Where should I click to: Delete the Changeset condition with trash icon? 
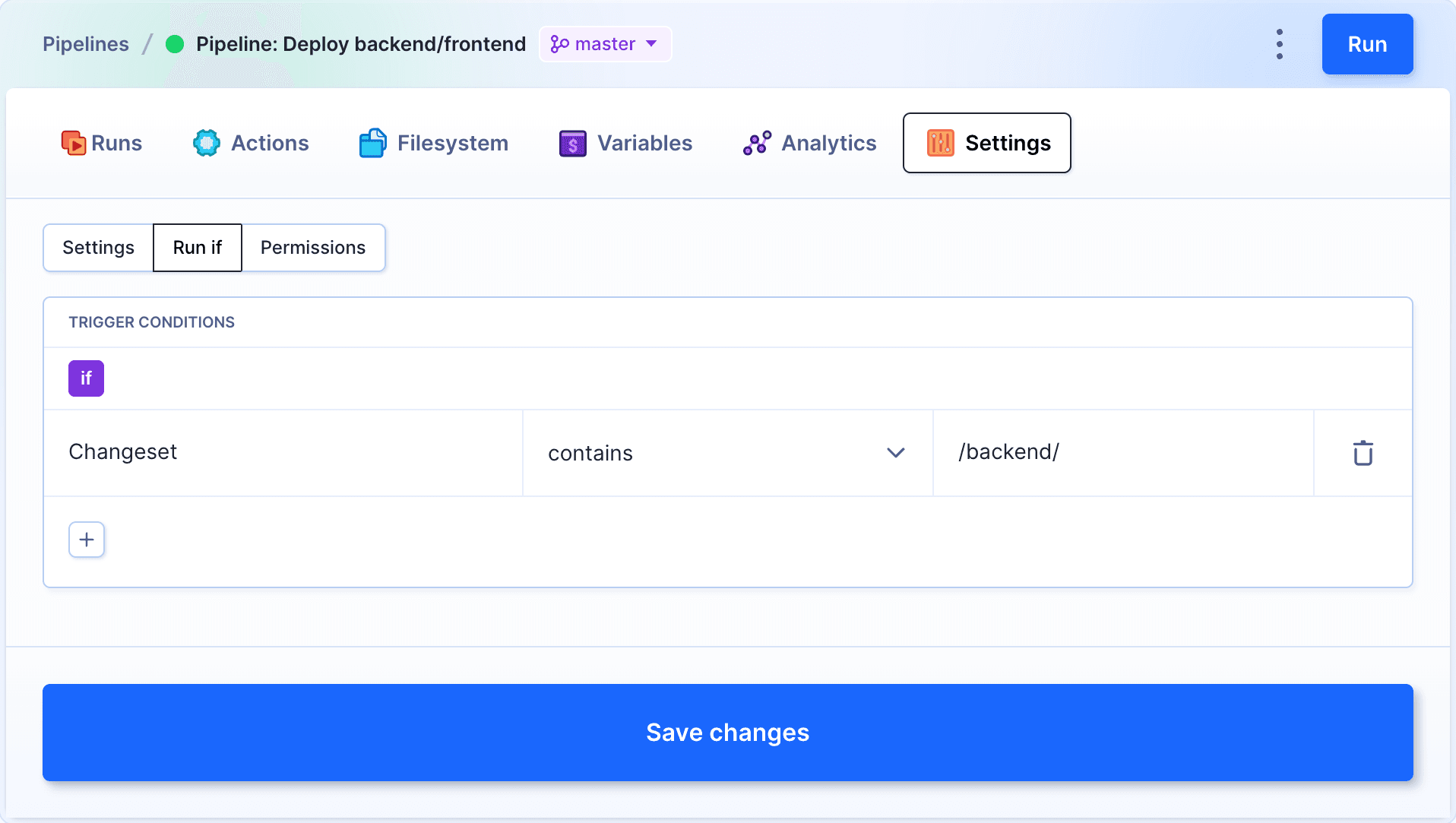[x=1363, y=453]
